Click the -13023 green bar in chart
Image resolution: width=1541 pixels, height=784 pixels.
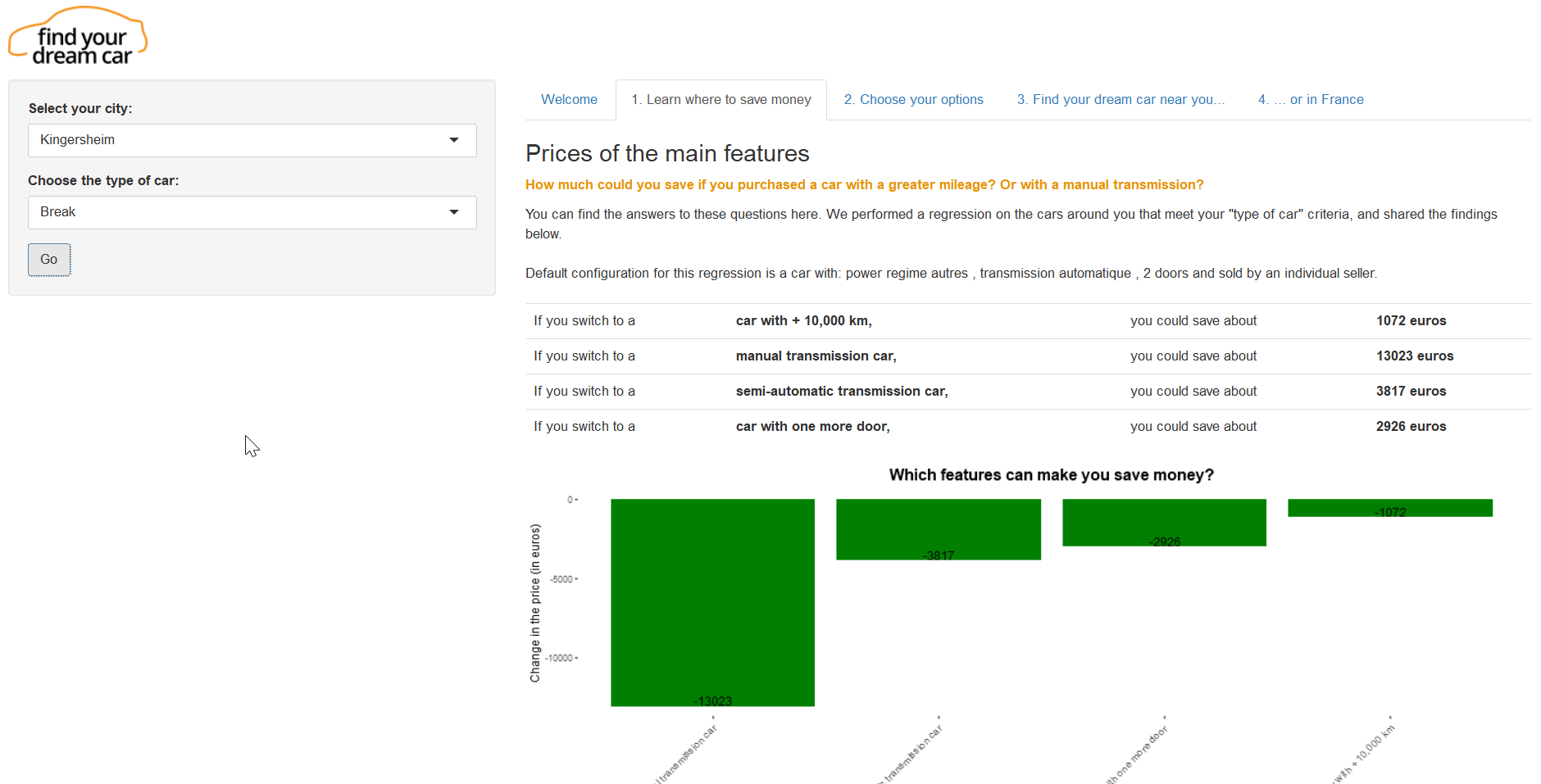click(712, 602)
